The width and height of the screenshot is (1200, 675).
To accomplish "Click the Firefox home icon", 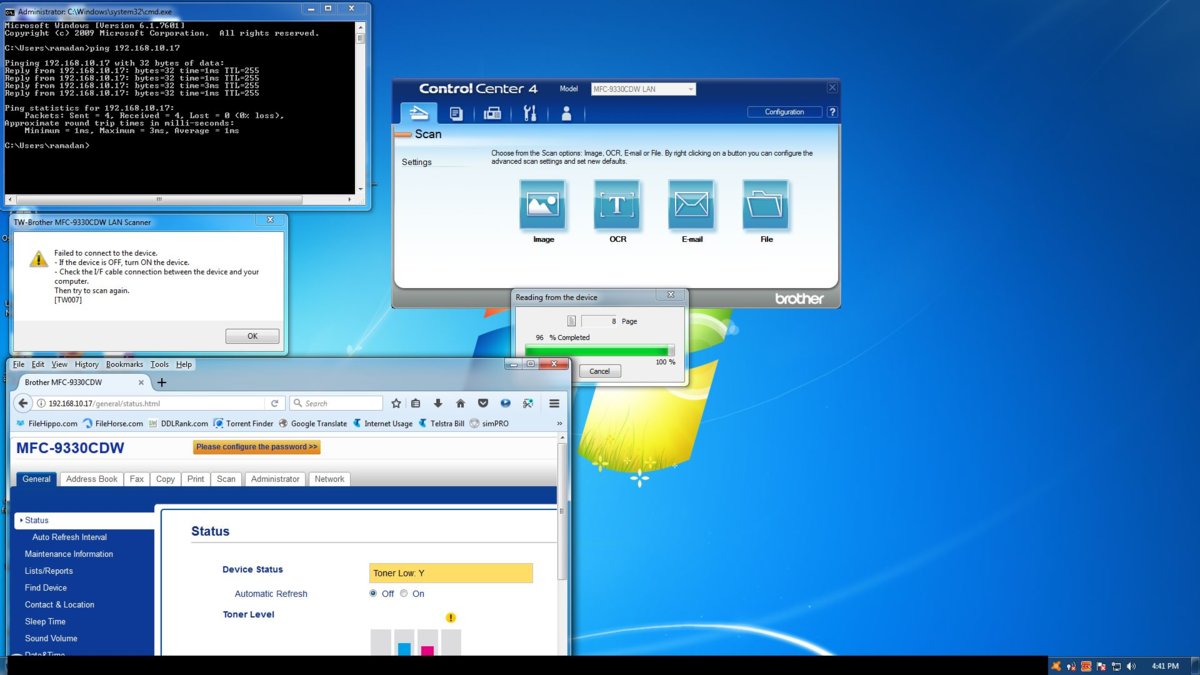I will (460, 403).
